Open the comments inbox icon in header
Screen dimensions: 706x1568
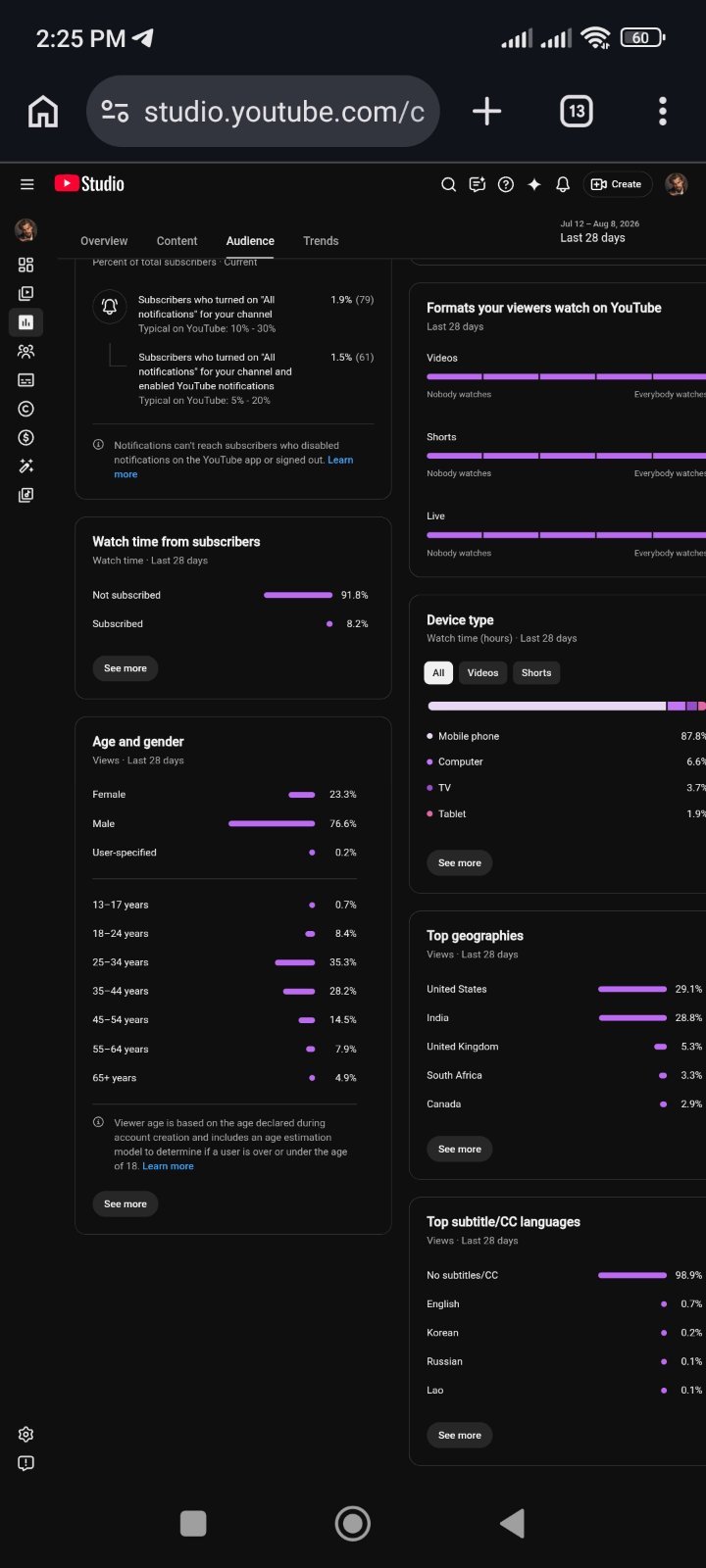478,184
